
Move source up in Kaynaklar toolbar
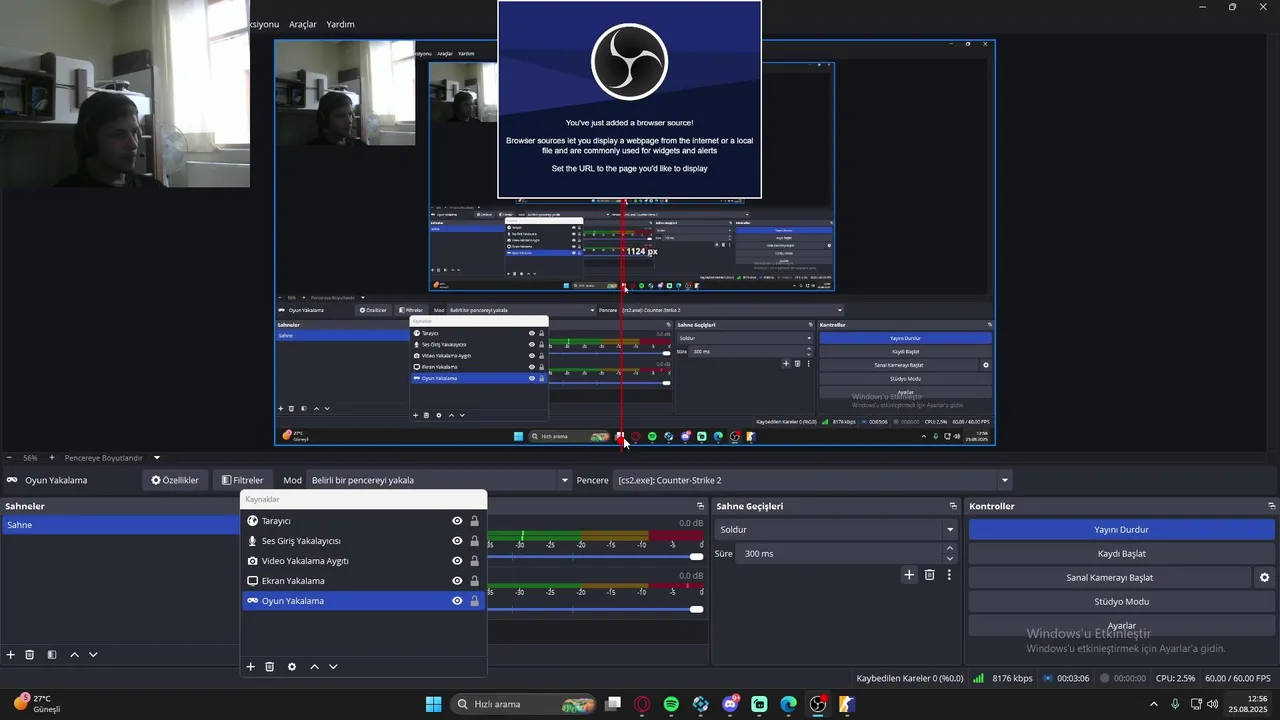point(314,666)
